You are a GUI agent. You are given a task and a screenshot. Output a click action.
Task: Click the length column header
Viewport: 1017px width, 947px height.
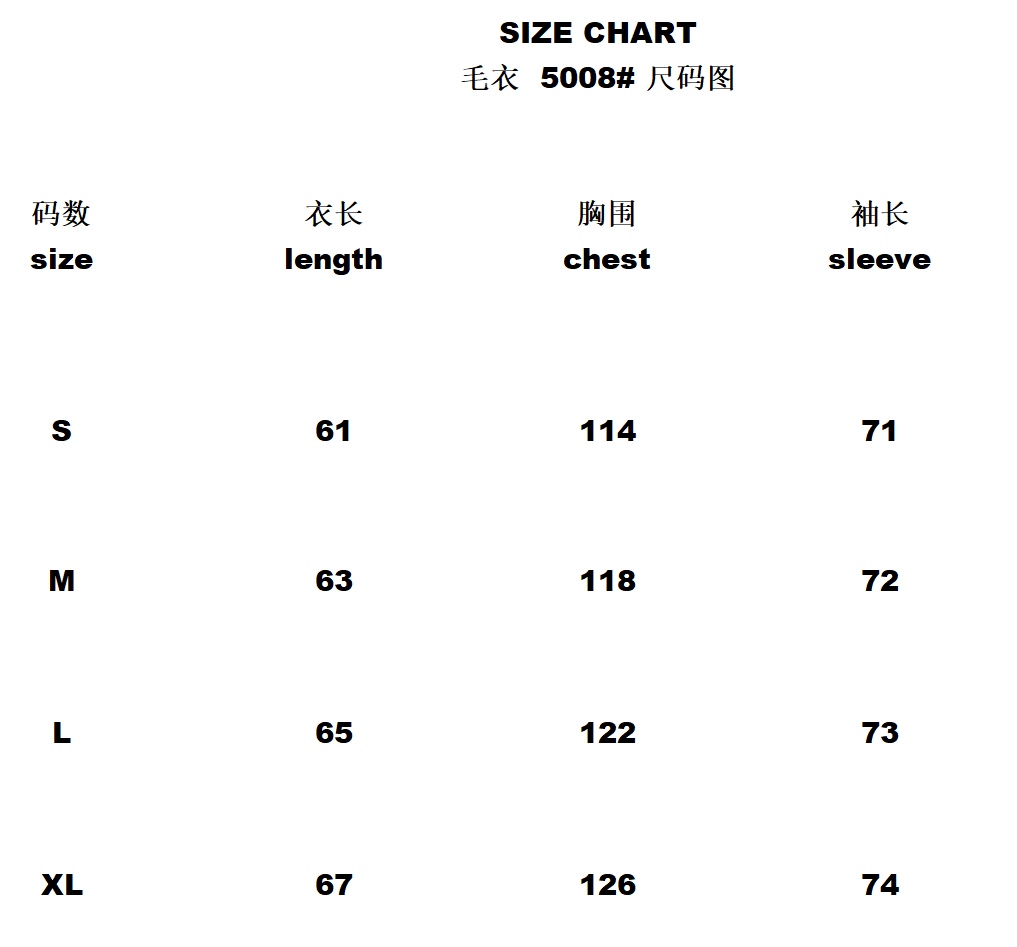333,259
